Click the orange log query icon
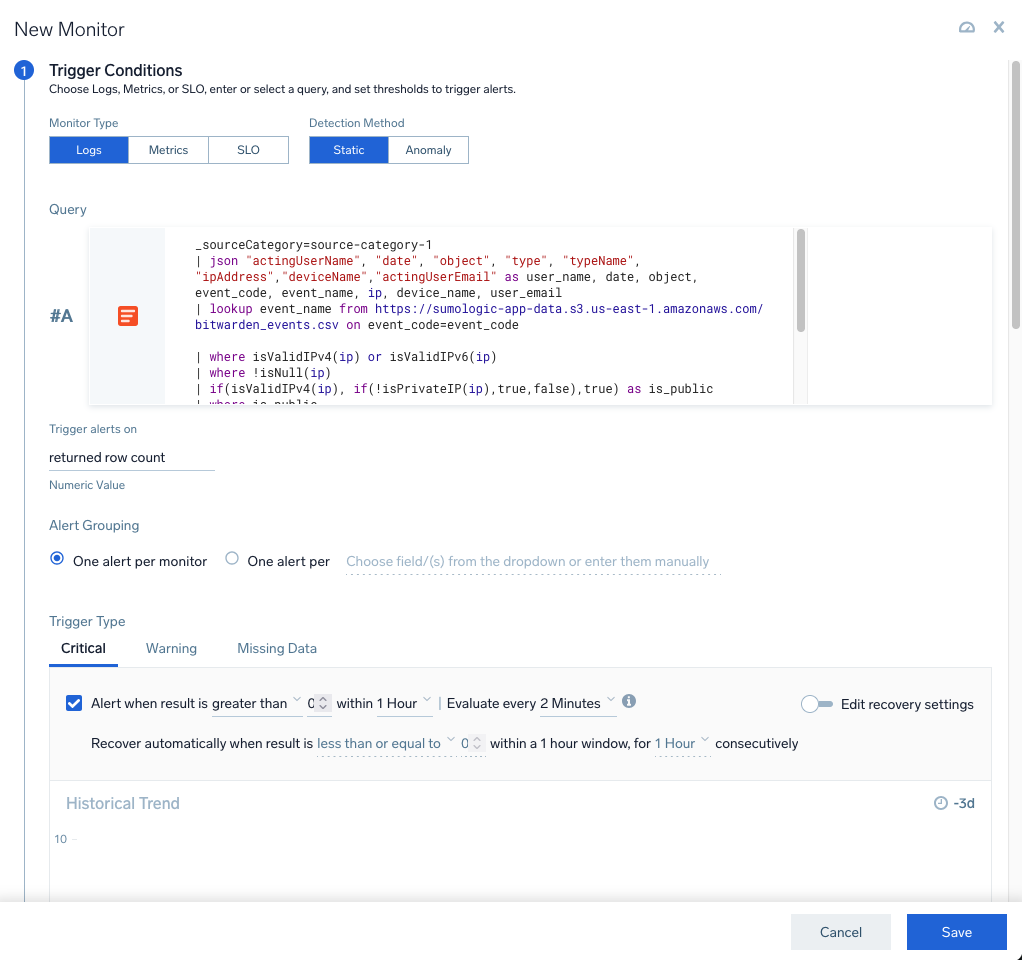 [127, 316]
